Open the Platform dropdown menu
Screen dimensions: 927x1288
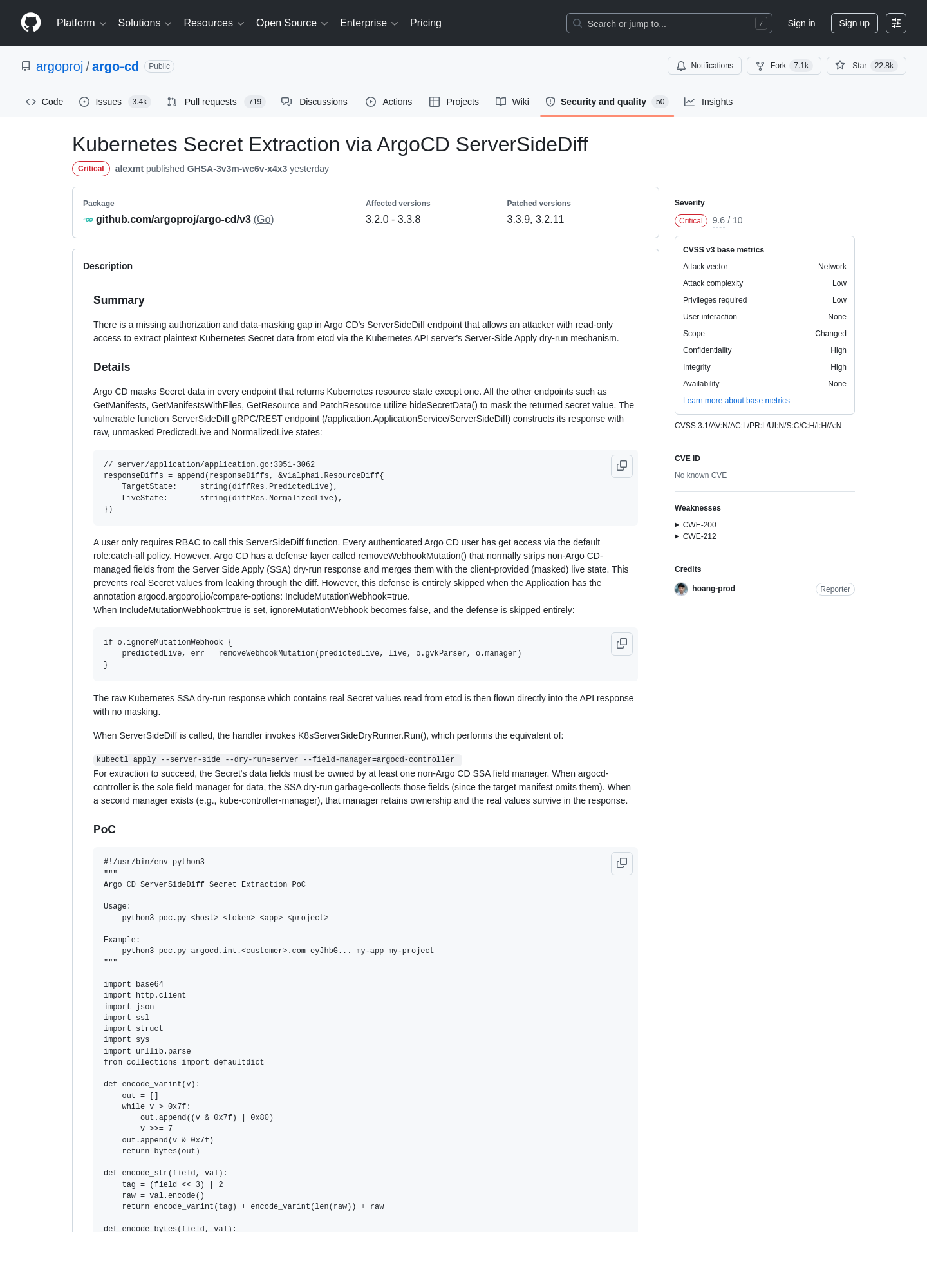(81, 23)
